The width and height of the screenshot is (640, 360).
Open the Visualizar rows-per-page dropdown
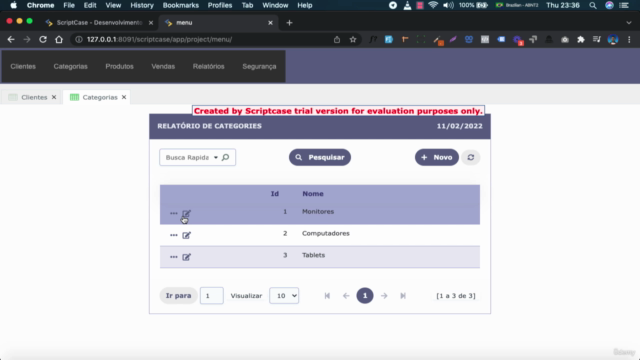[284, 296]
